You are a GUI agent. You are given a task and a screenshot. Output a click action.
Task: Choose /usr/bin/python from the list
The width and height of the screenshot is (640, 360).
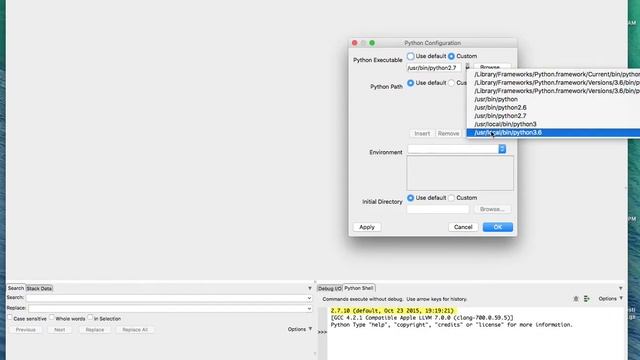point(553,99)
